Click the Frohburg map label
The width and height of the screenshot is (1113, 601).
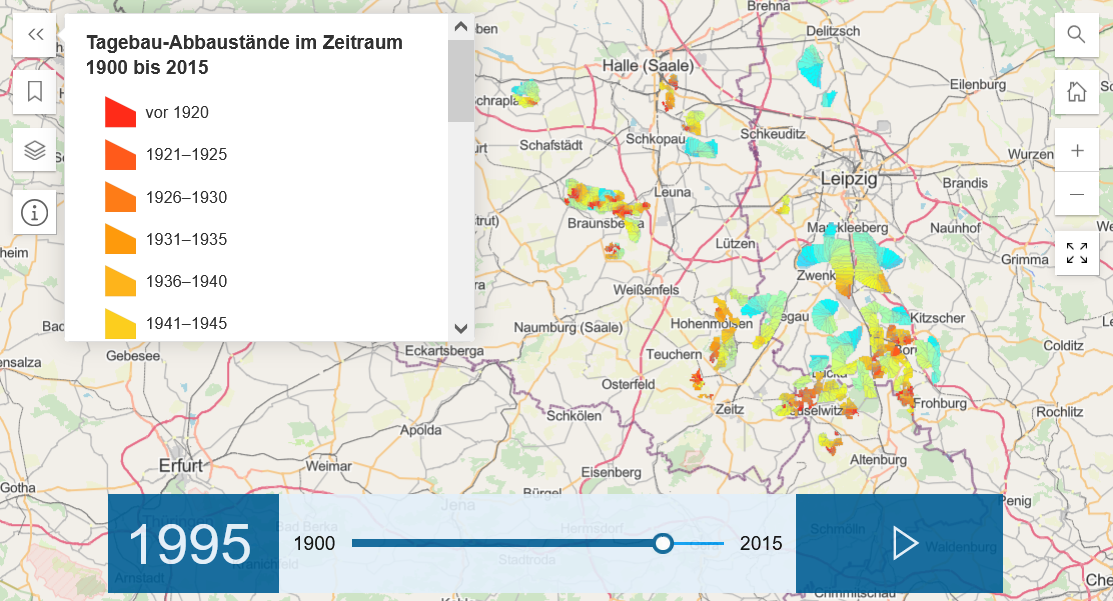coord(940,403)
